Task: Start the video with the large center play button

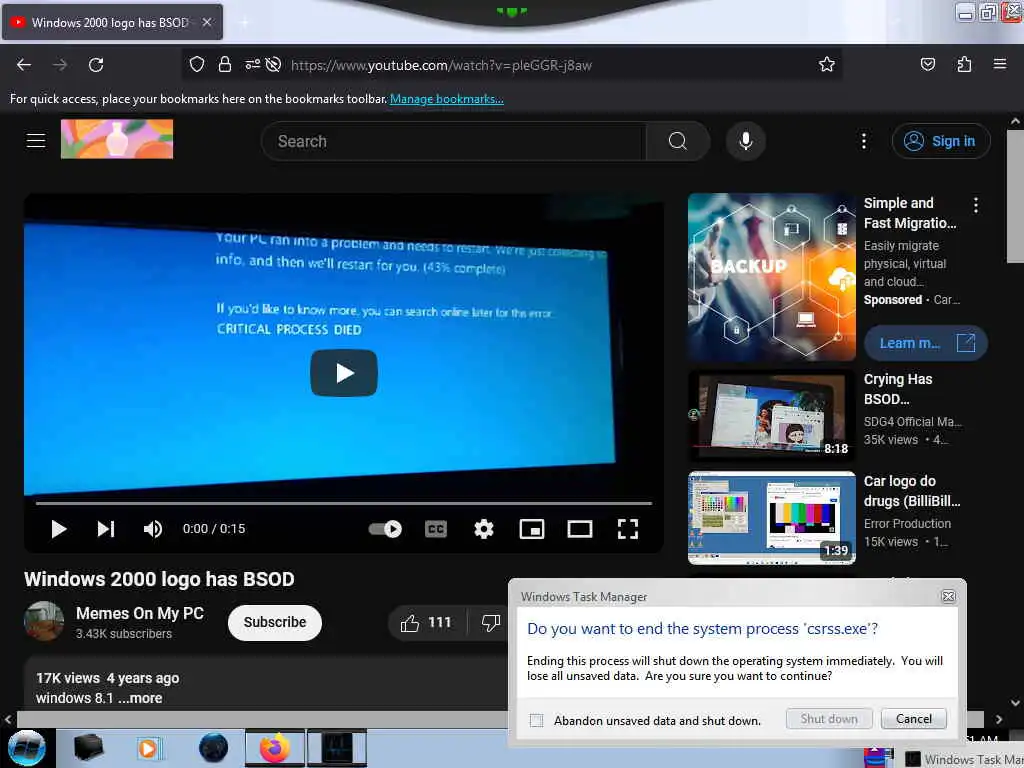Action: 344,373
